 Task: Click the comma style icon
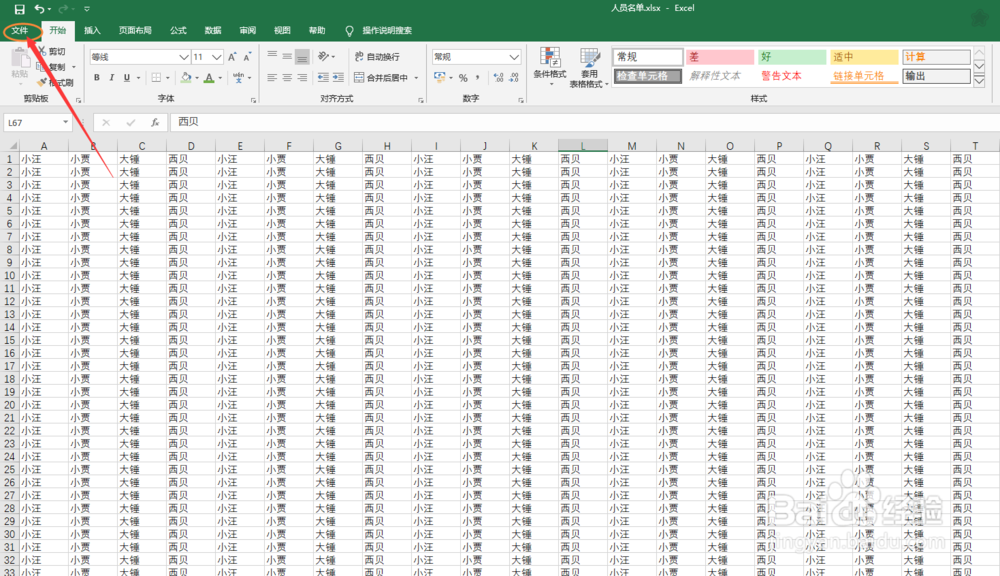click(478, 78)
